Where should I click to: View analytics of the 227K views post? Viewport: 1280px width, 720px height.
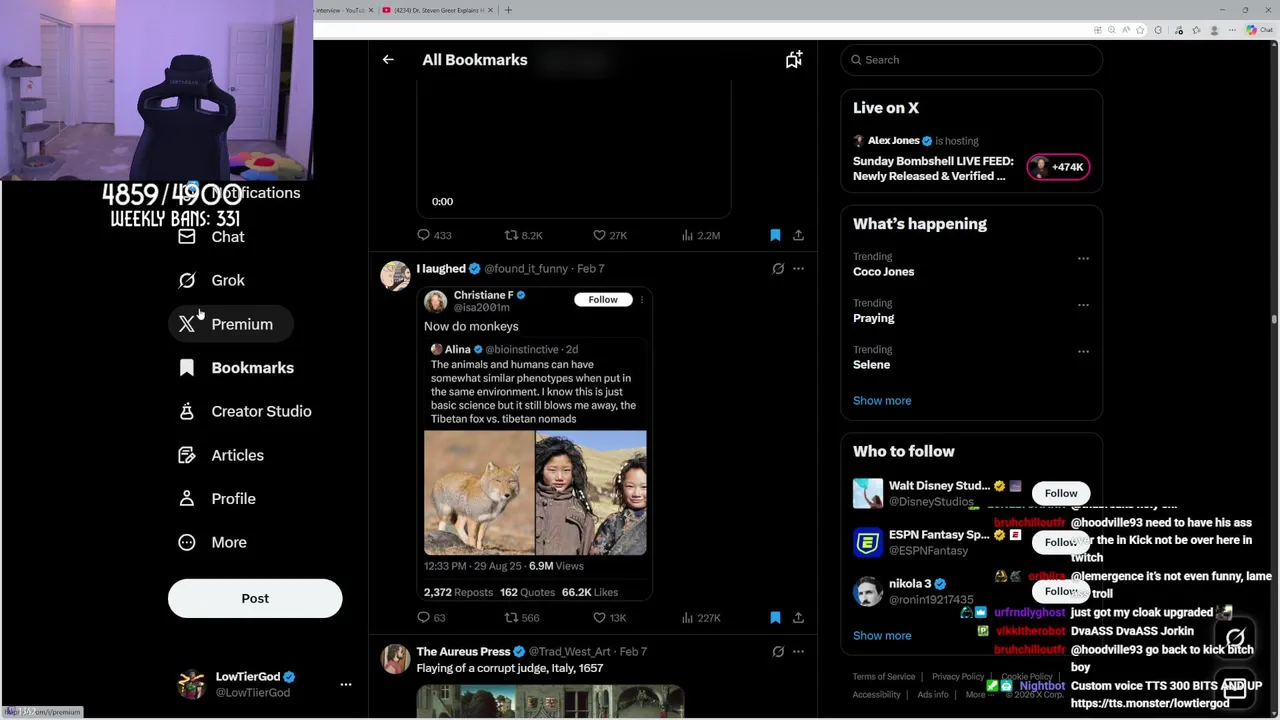point(700,618)
